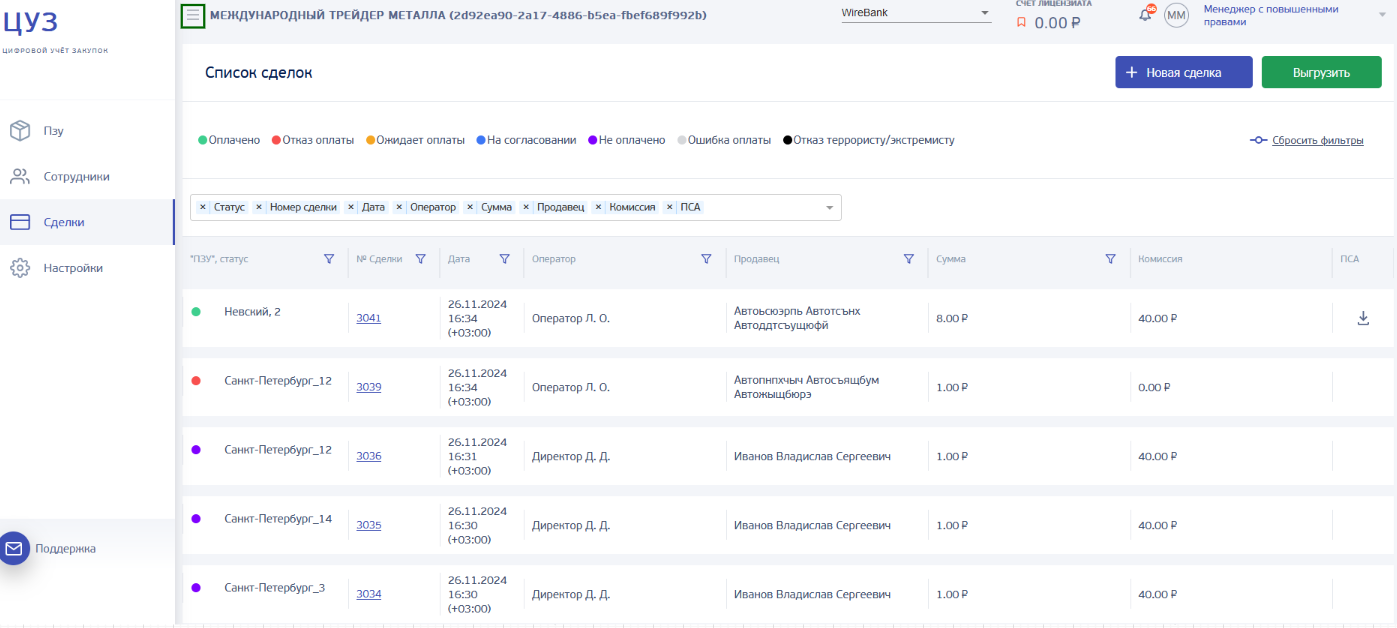This screenshot has width=1397, height=628.
Task: Toggle the Отказ оплаты status filter
Action: 313,140
